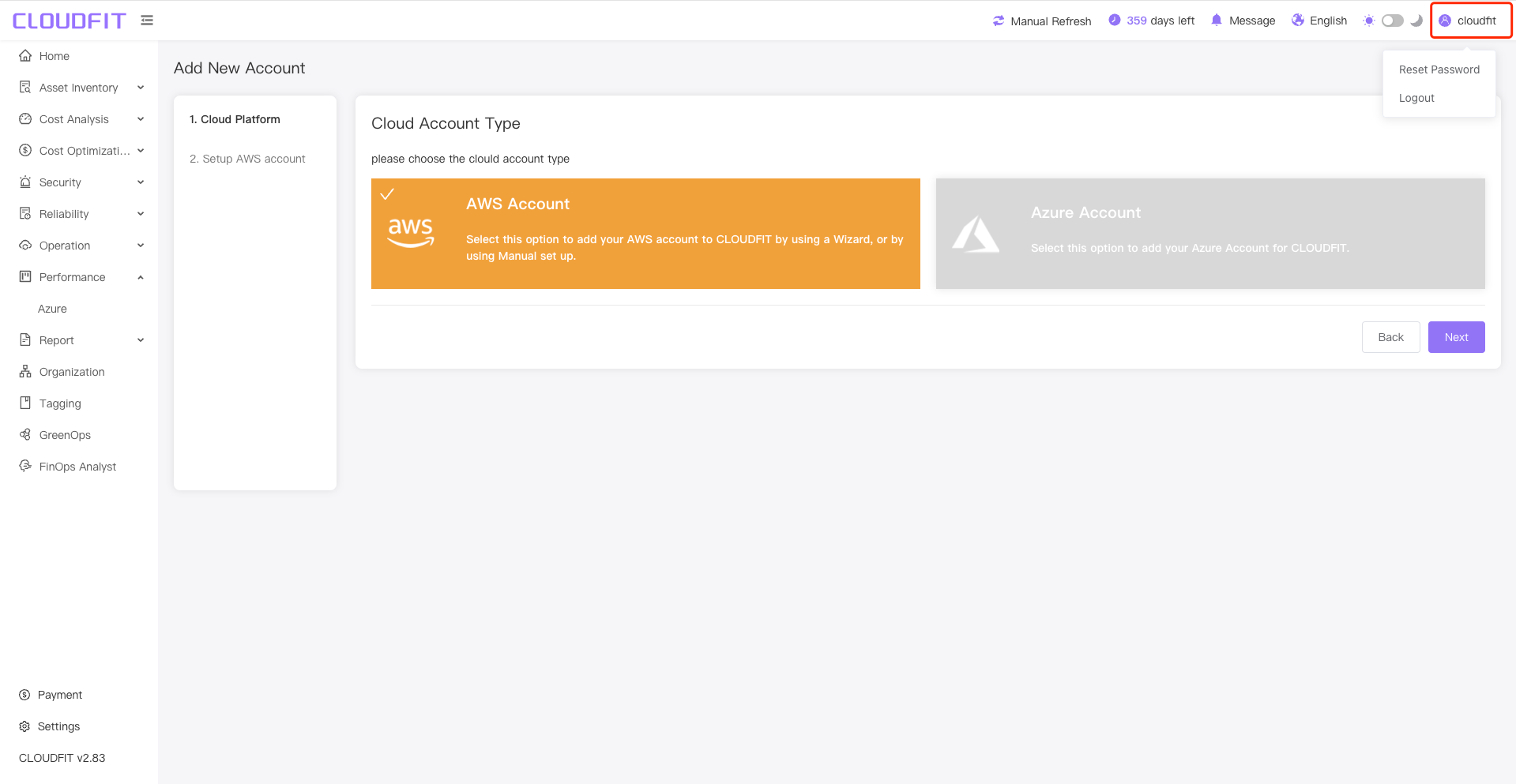Select the AWS Account option card

pos(645,234)
